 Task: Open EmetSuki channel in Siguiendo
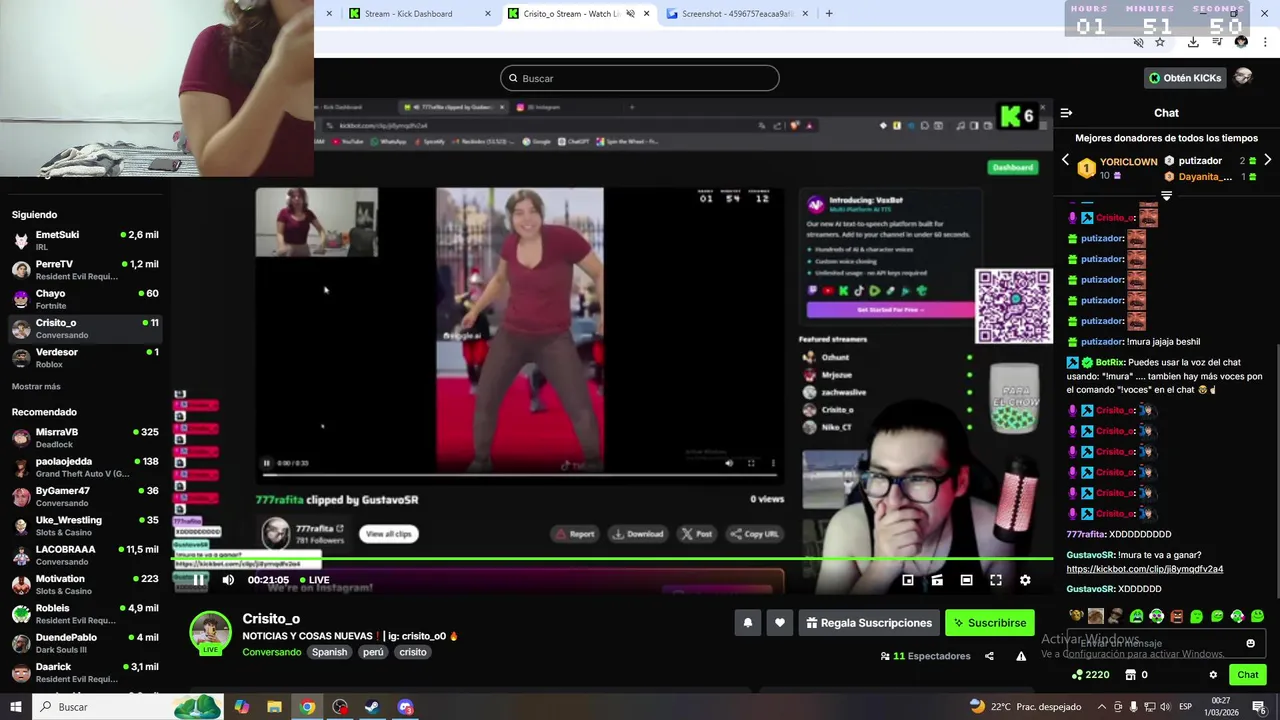point(85,240)
